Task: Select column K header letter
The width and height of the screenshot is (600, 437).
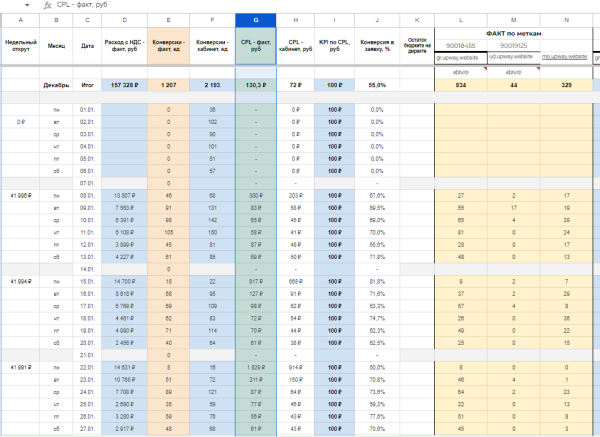Action: pyautogui.click(x=416, y=20)
